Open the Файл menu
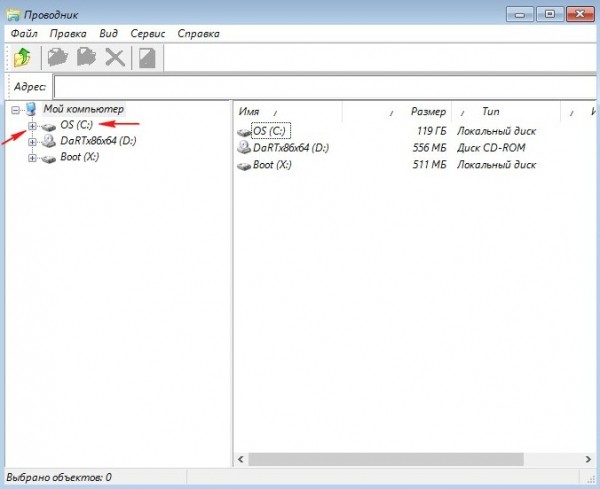Screen dimensions: 600x489 (x=24, y=34)
